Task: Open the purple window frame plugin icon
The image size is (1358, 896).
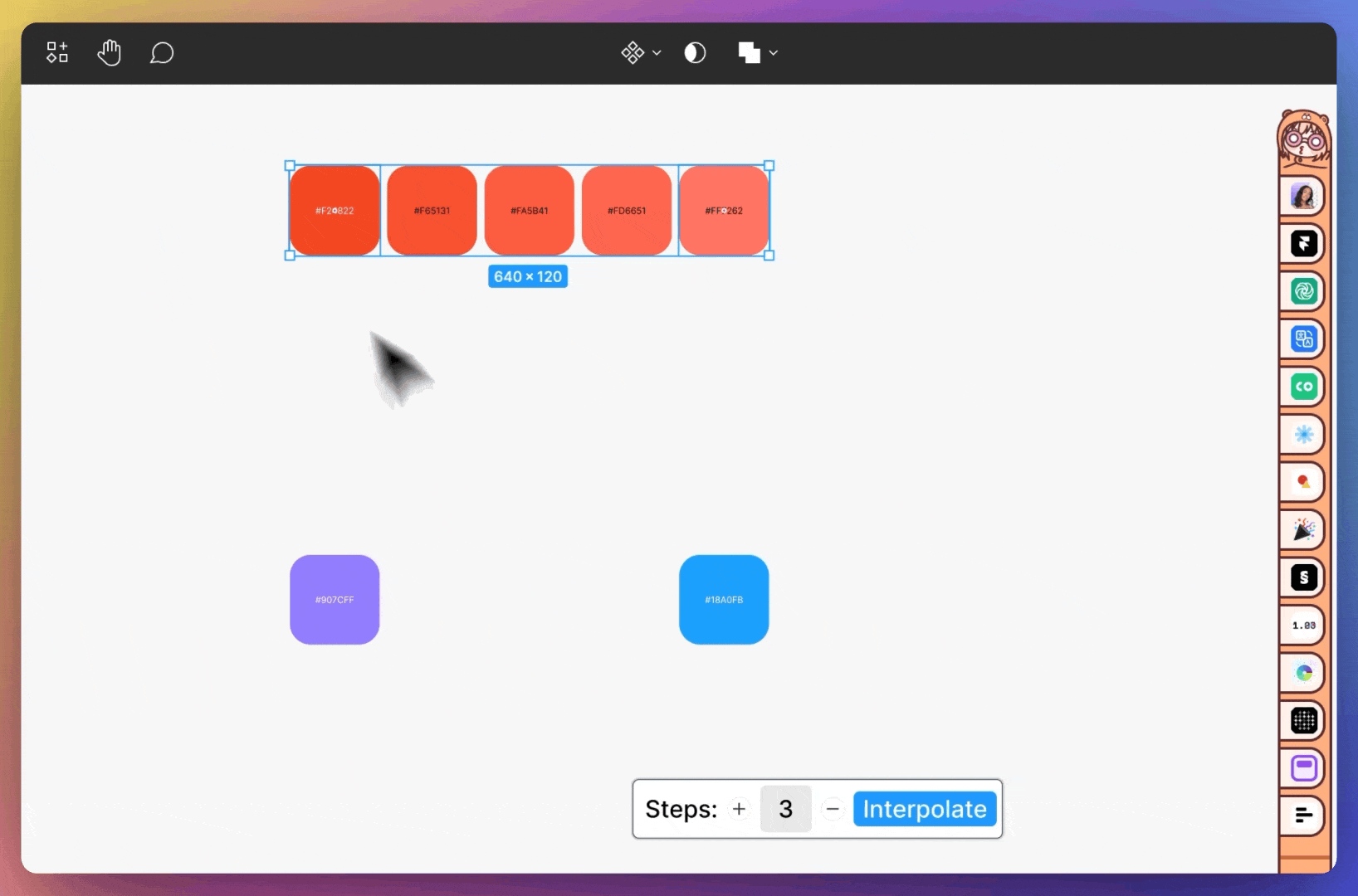Action: 1303,768
